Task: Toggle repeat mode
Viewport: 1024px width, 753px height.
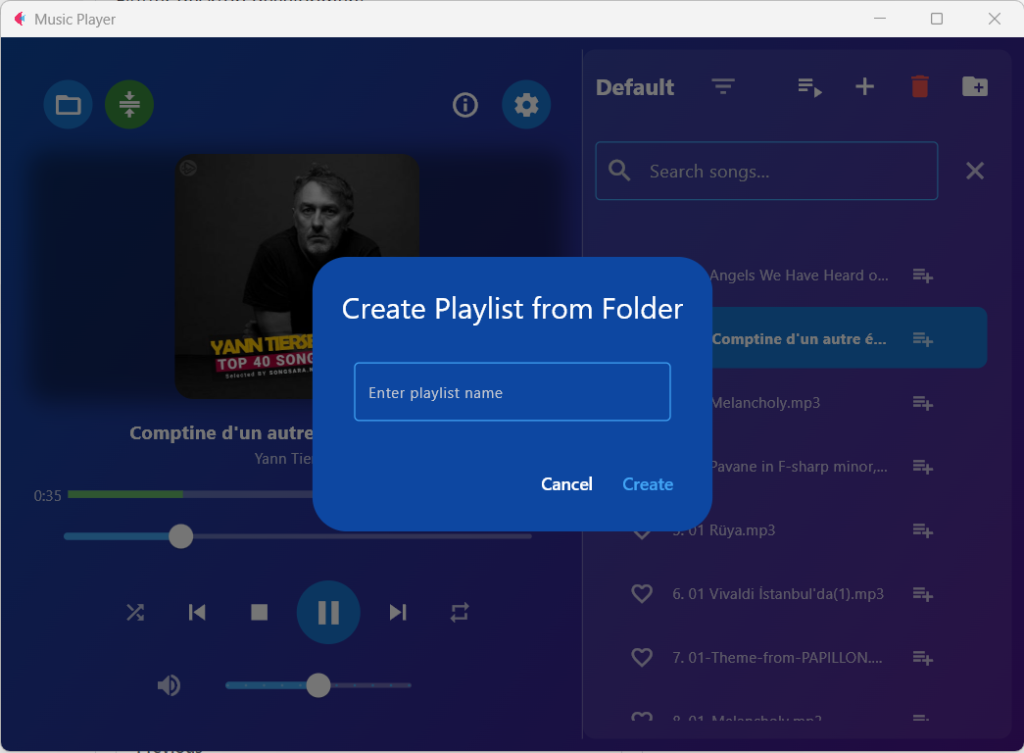Action: pos(459,612)
